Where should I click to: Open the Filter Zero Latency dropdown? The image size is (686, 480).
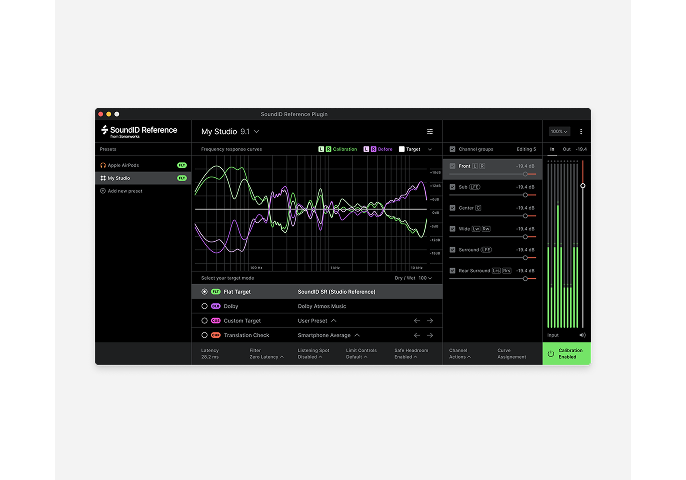tap(266, 354)
